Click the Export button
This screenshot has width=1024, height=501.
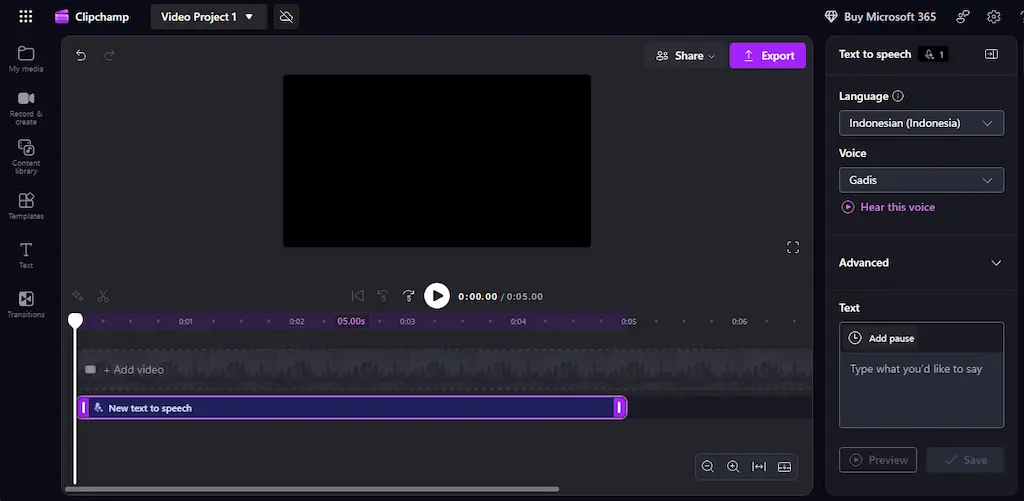tap(767, 56)
